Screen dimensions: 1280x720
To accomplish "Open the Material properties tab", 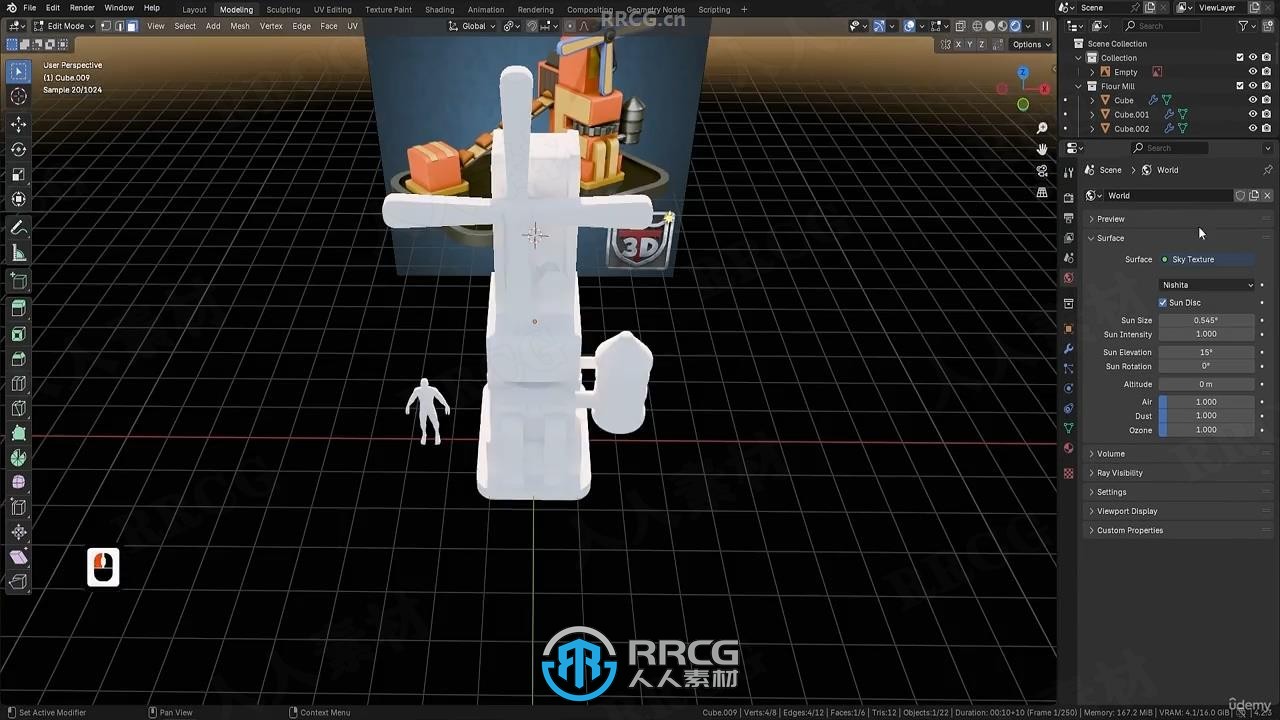I will 1068,448.
